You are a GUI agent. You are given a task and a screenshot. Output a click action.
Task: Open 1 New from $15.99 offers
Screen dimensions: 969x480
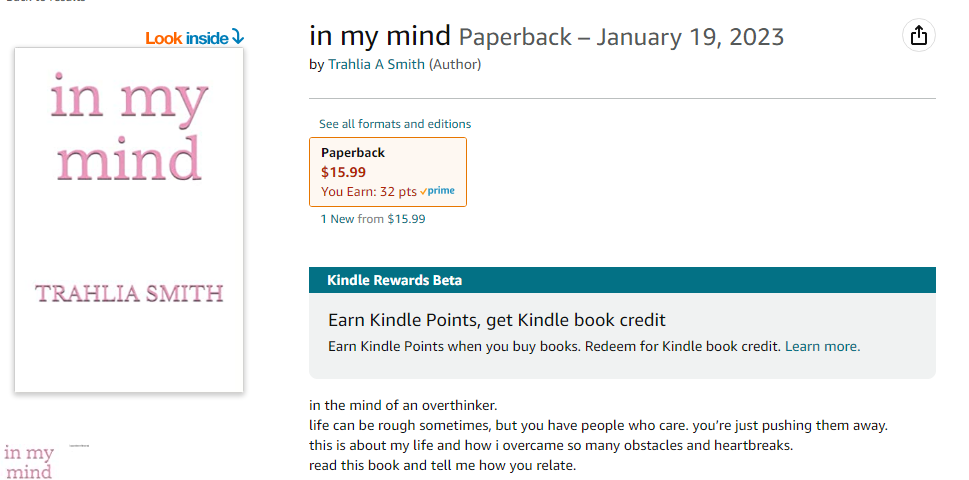coord(373,219)
